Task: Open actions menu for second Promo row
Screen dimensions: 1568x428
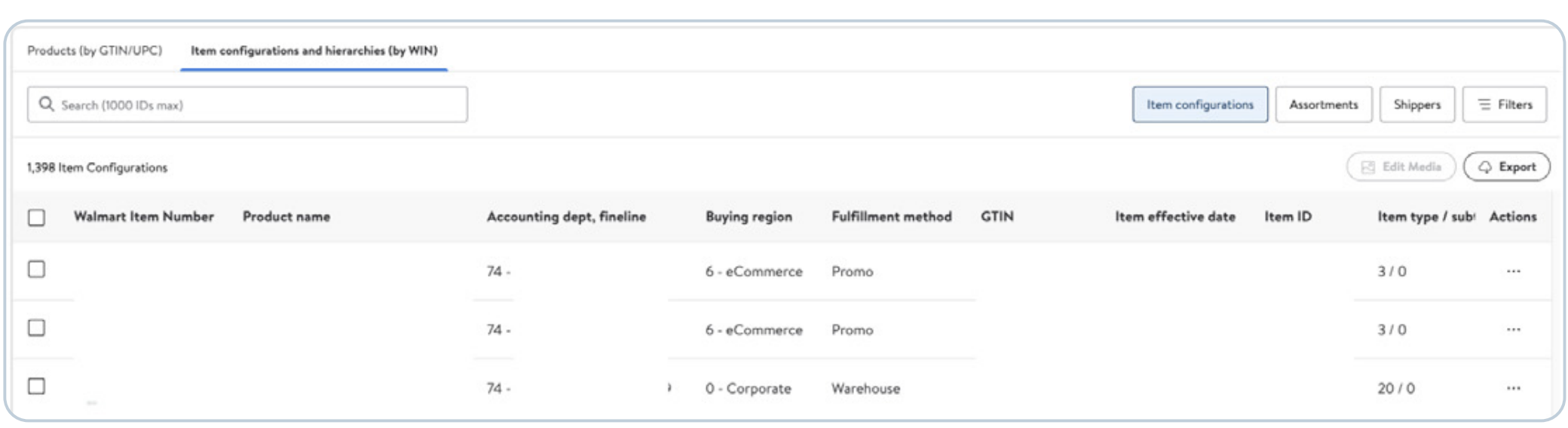Action: 1513,330
